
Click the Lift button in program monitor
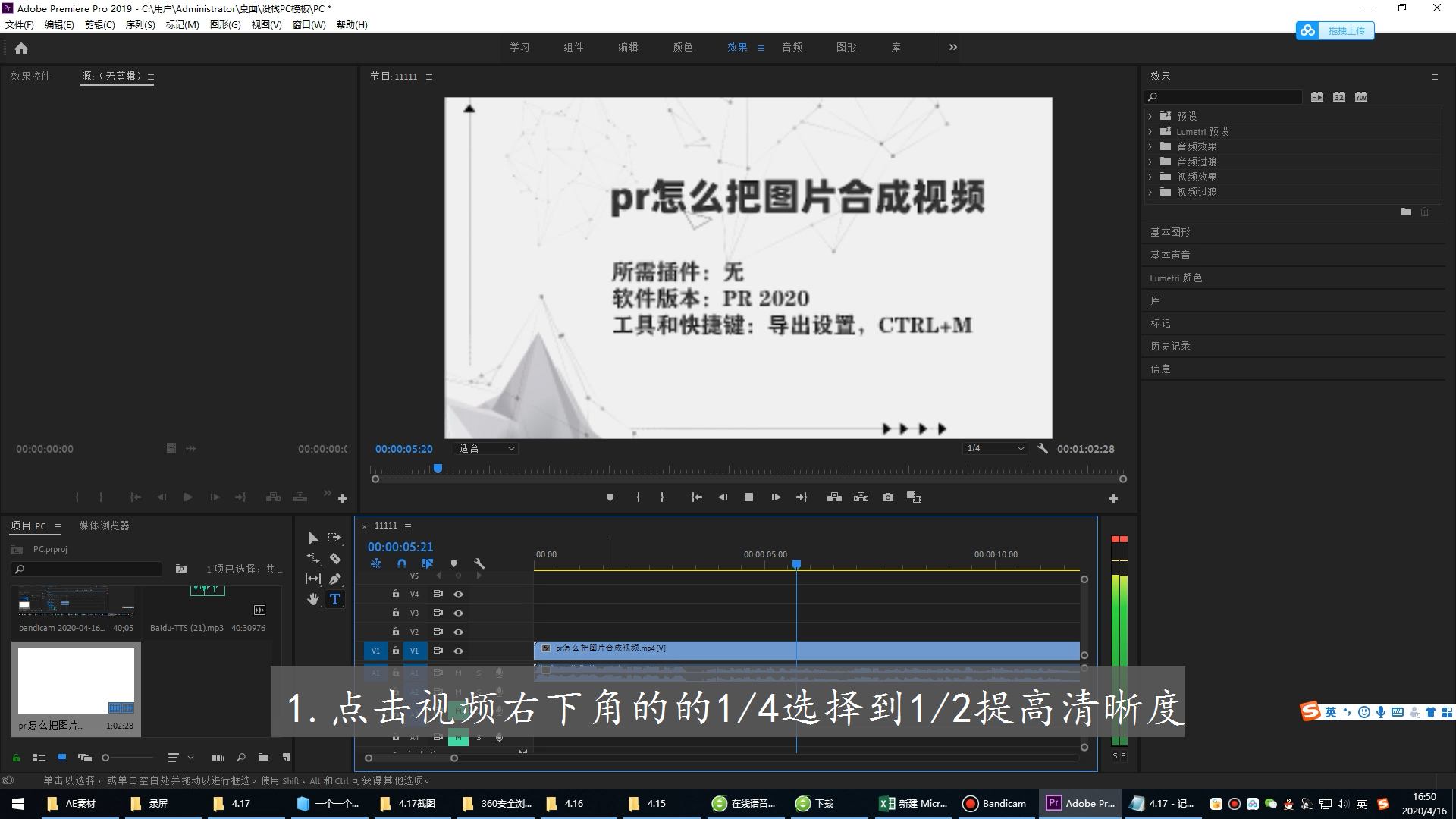(834, 497)
